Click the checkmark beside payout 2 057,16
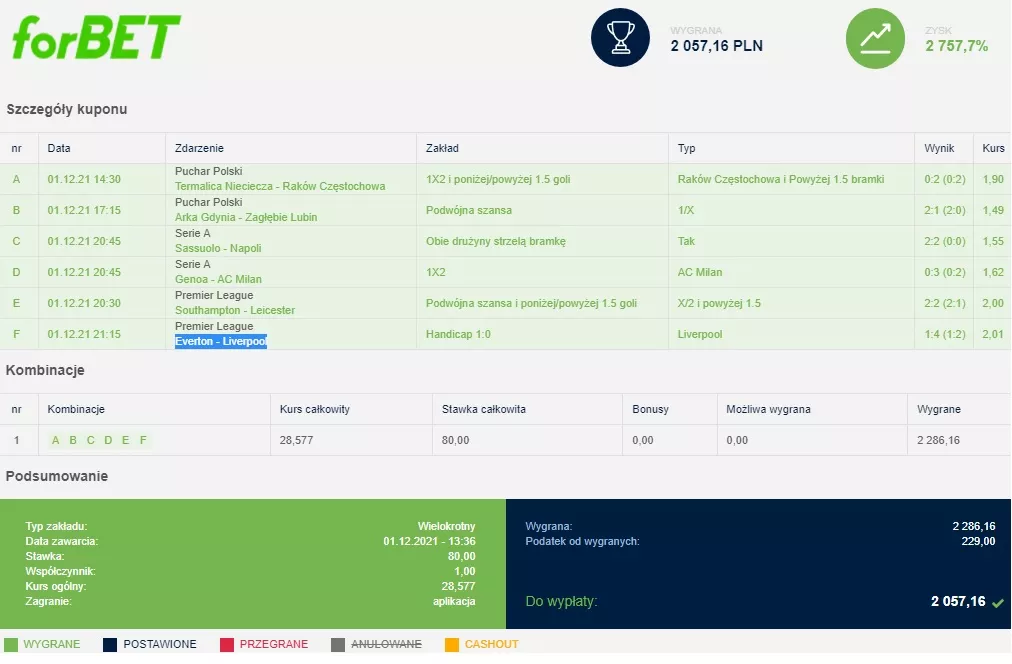 [998, 603]
